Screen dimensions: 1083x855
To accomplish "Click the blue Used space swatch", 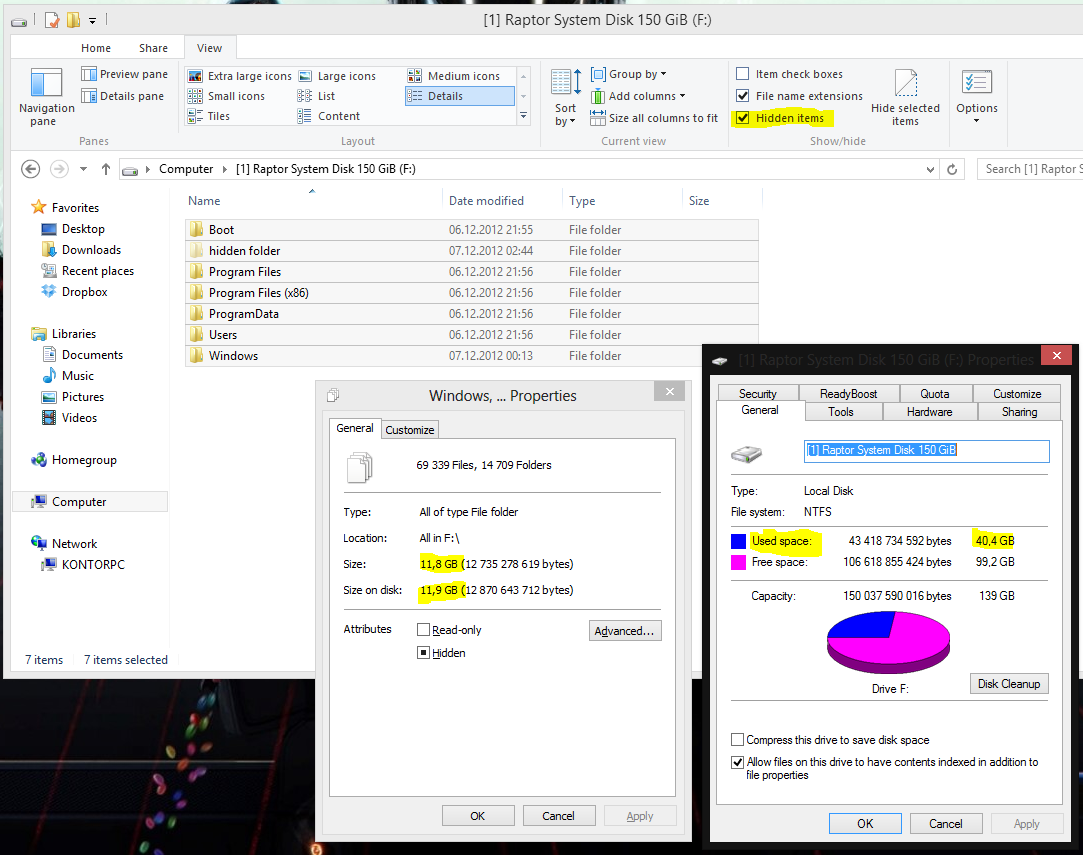I will click(x=738, y=541).
